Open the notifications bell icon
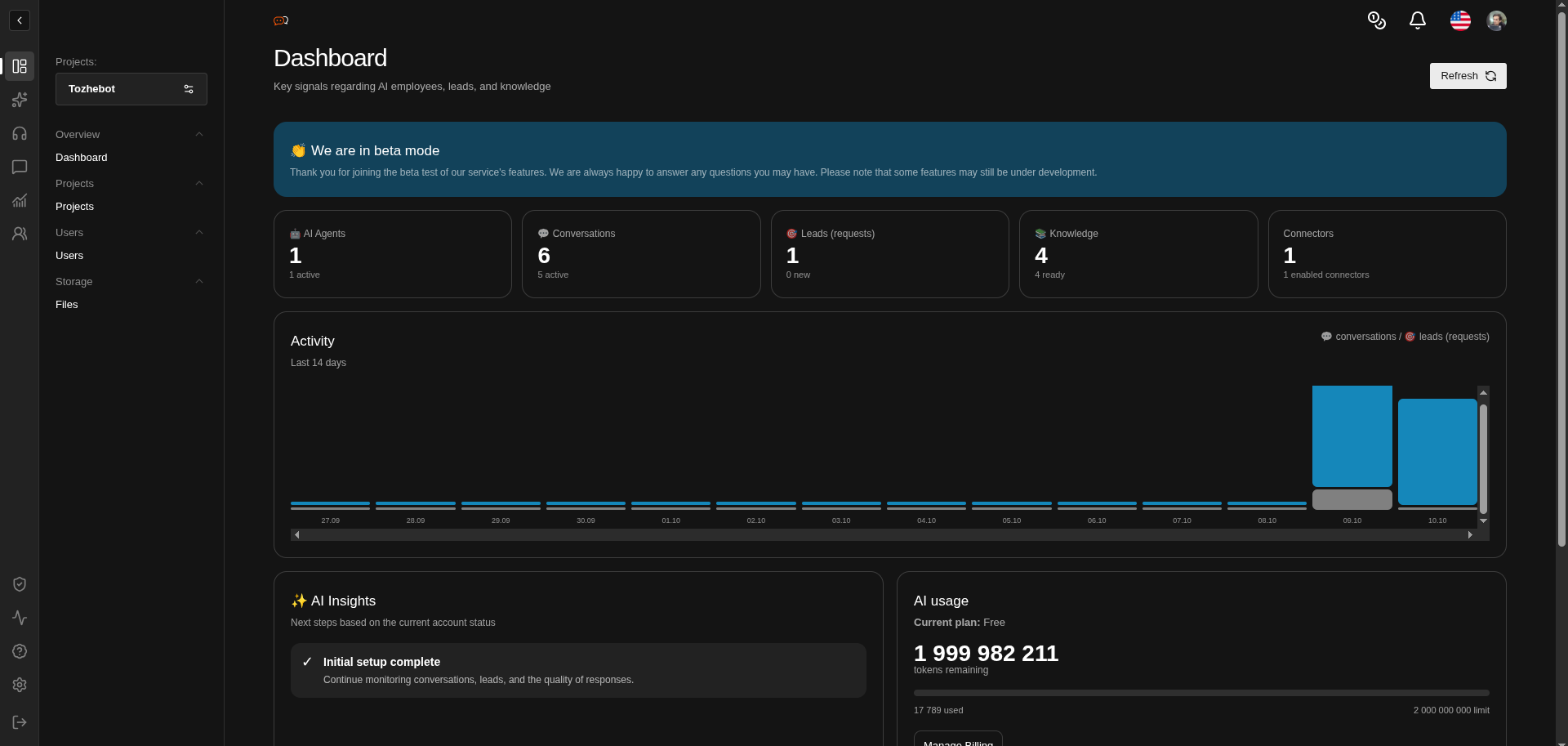Image resolution: width=1568 pixels, height=746 pixels. [x=1418, y=20]
